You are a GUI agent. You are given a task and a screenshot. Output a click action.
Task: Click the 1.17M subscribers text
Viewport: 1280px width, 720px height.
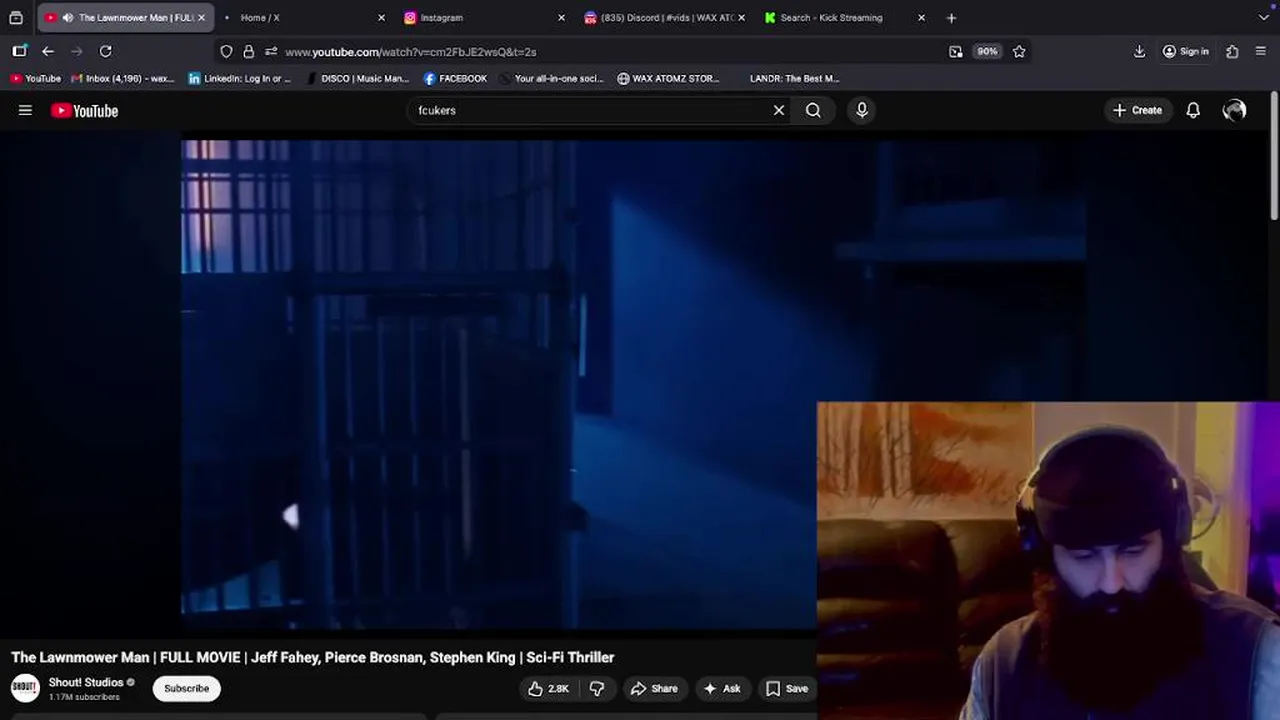coord(84,697)
